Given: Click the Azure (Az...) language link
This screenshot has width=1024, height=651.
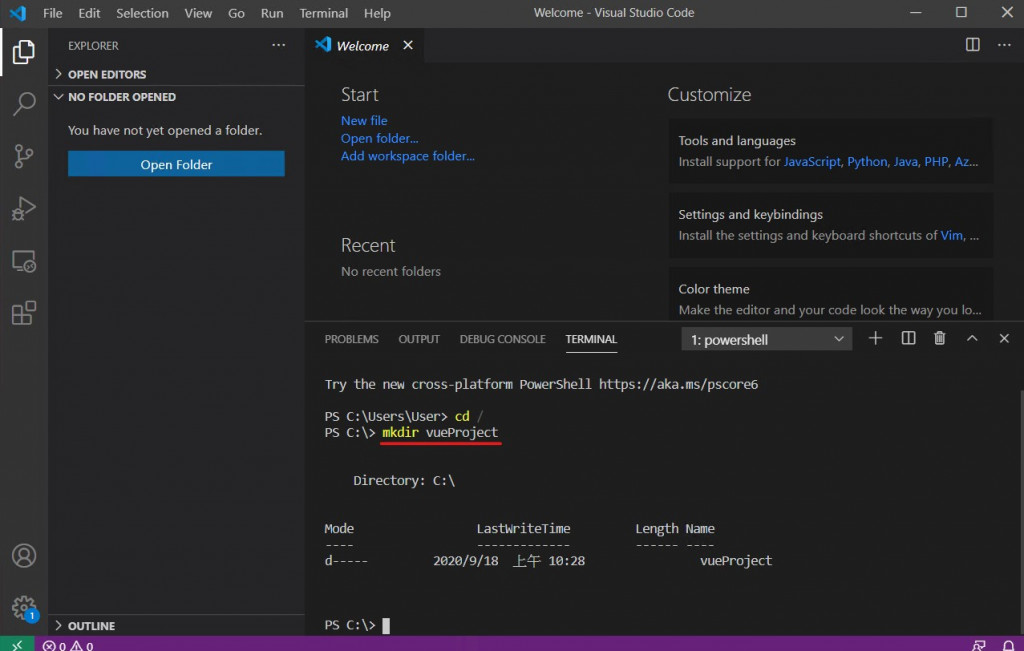Looking at the screenshot, I should point(967,161).
